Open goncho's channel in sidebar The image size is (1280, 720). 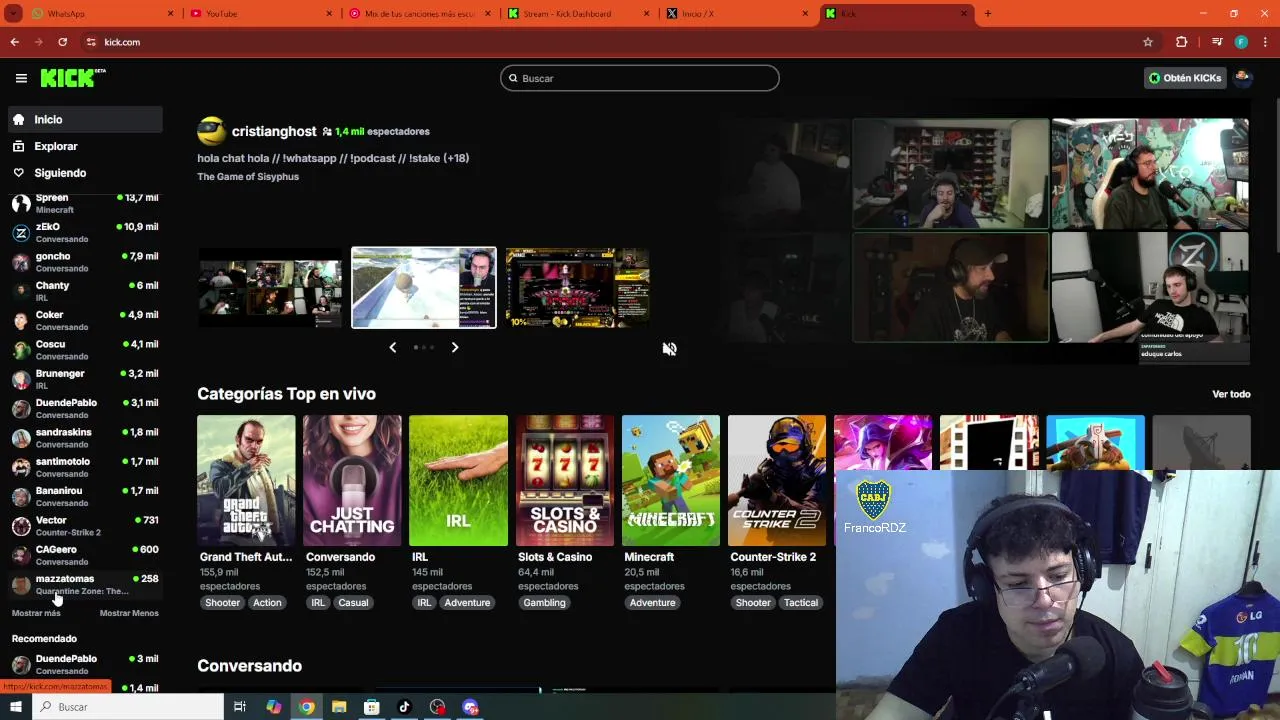pos(85,262)
